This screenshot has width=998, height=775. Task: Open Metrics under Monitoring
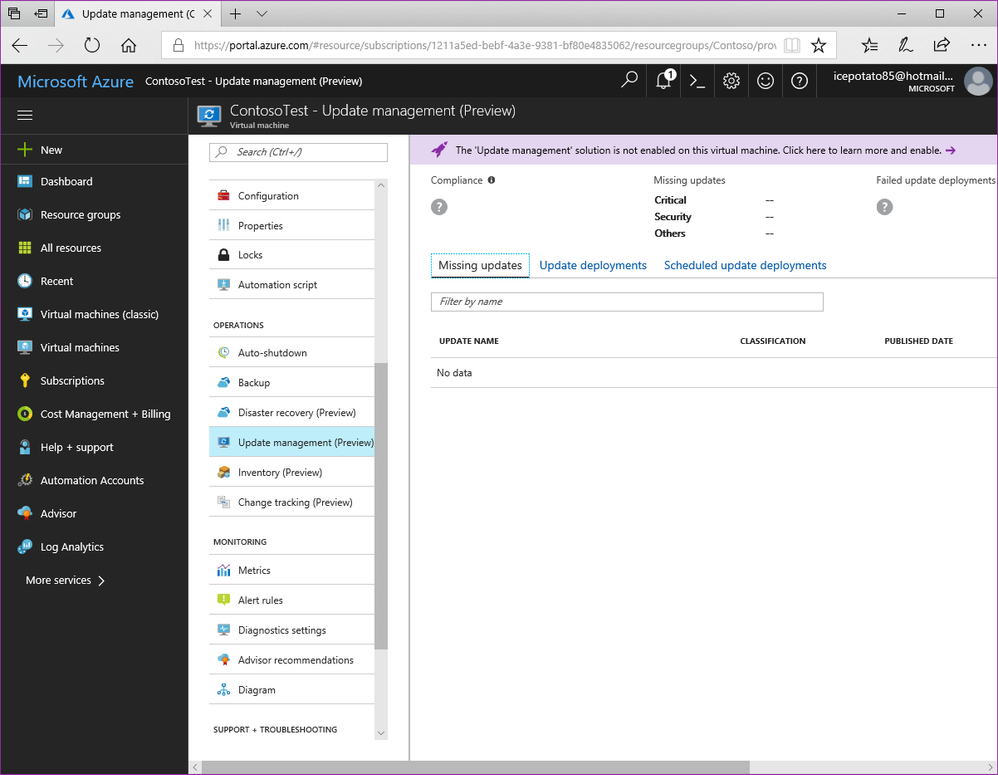point(292,570)
